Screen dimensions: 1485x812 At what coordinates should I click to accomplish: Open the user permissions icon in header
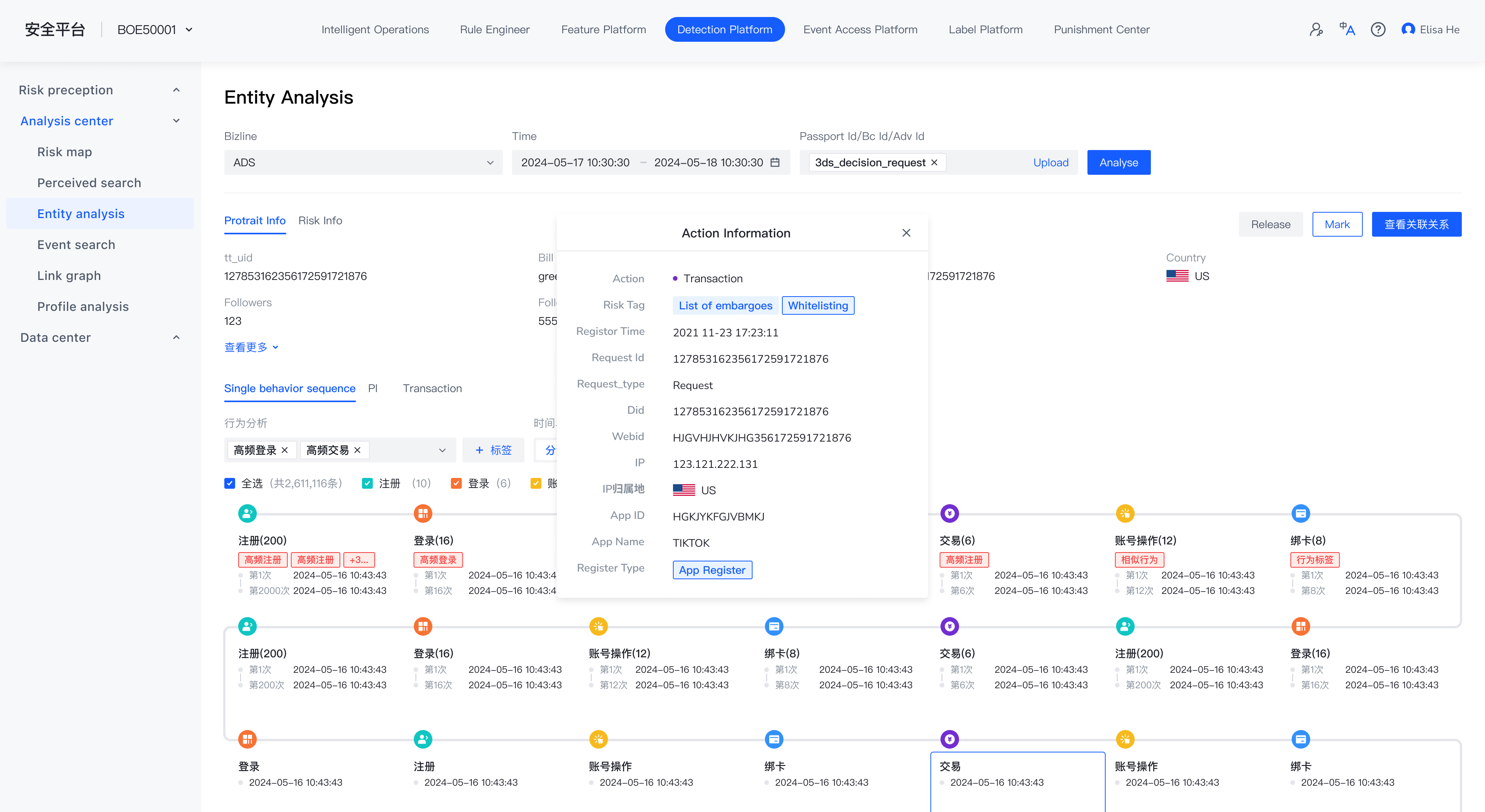point(1316,29)
